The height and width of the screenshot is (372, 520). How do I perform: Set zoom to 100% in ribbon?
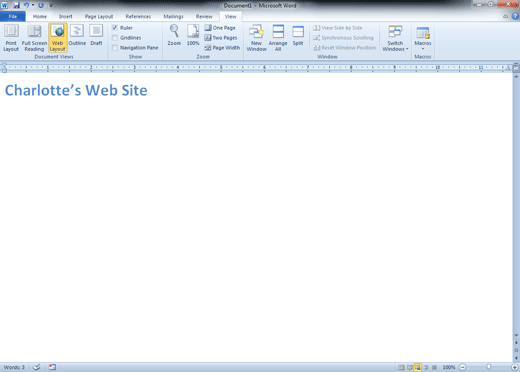click(193, 35)
